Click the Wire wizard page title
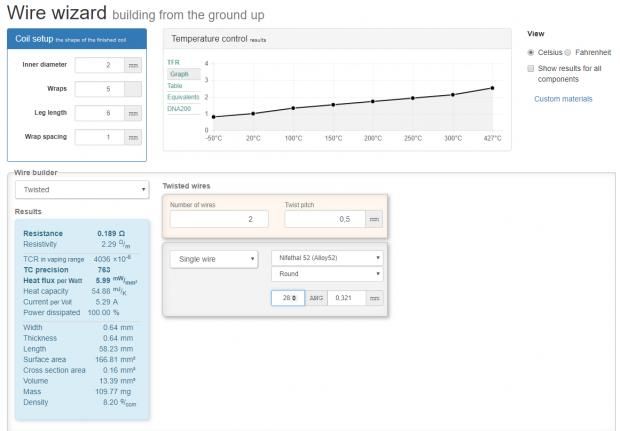This screenshot has width=620, height=431. coord(57,13)
